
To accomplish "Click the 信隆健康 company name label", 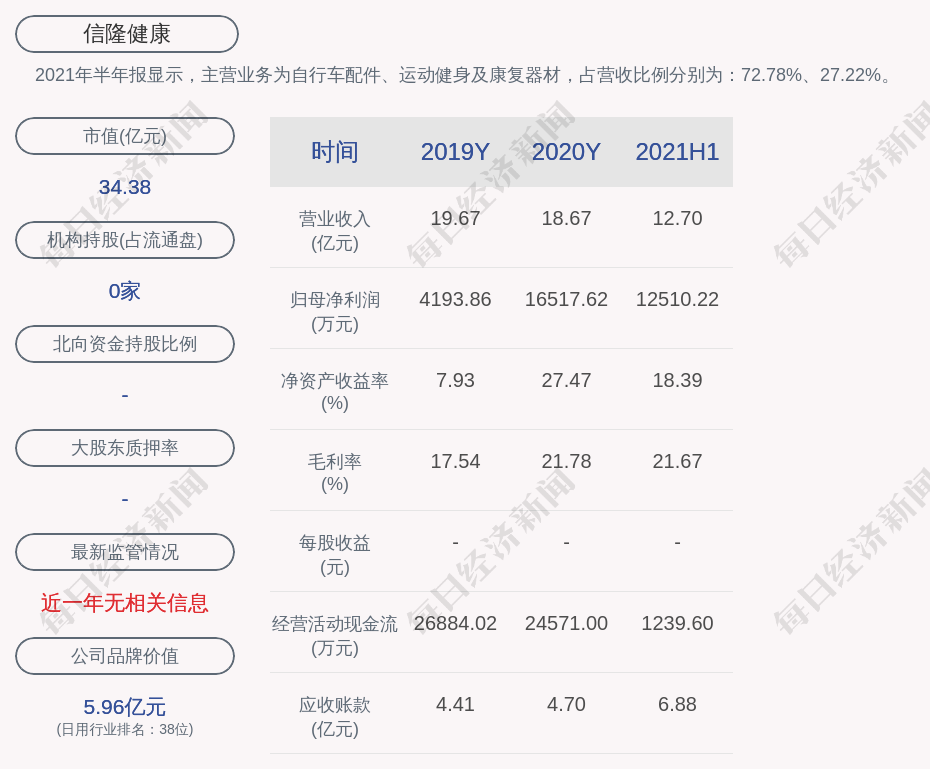I will click(x=127, y=34).
